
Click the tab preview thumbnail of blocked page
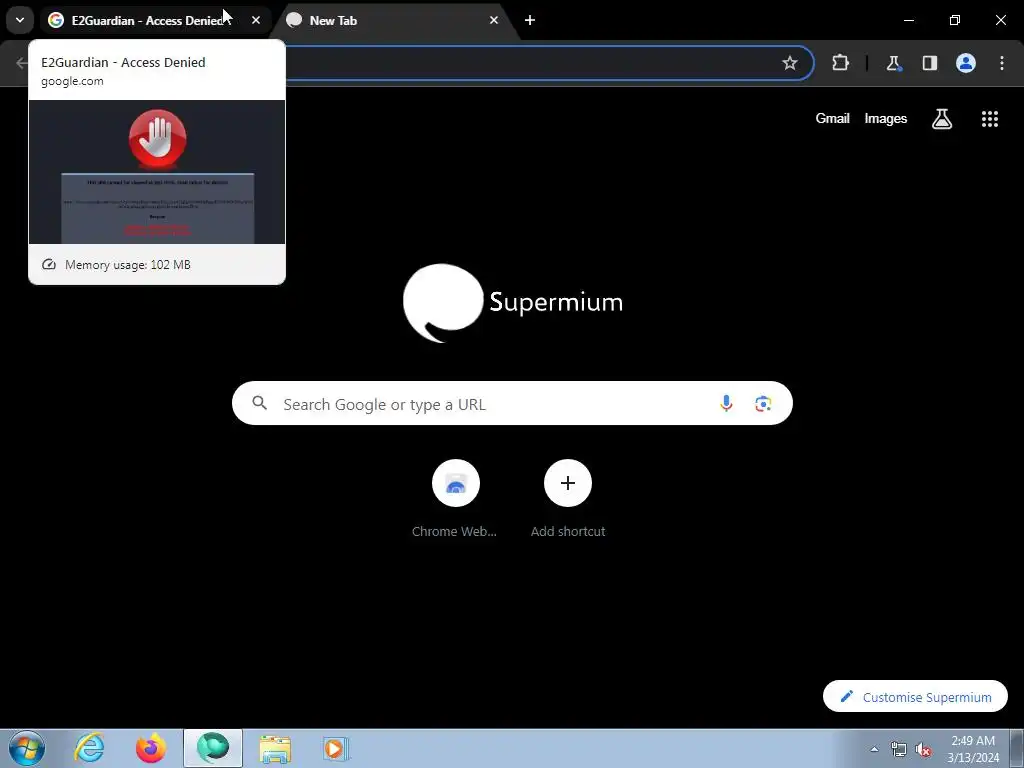tap(157, 172)
